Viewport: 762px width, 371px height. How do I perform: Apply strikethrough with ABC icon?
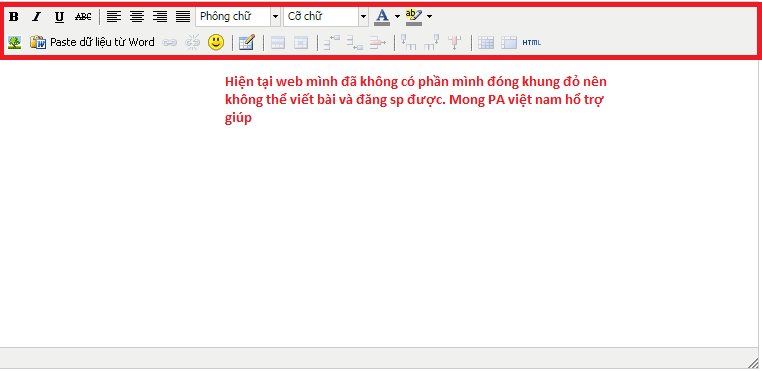point(83,17)
